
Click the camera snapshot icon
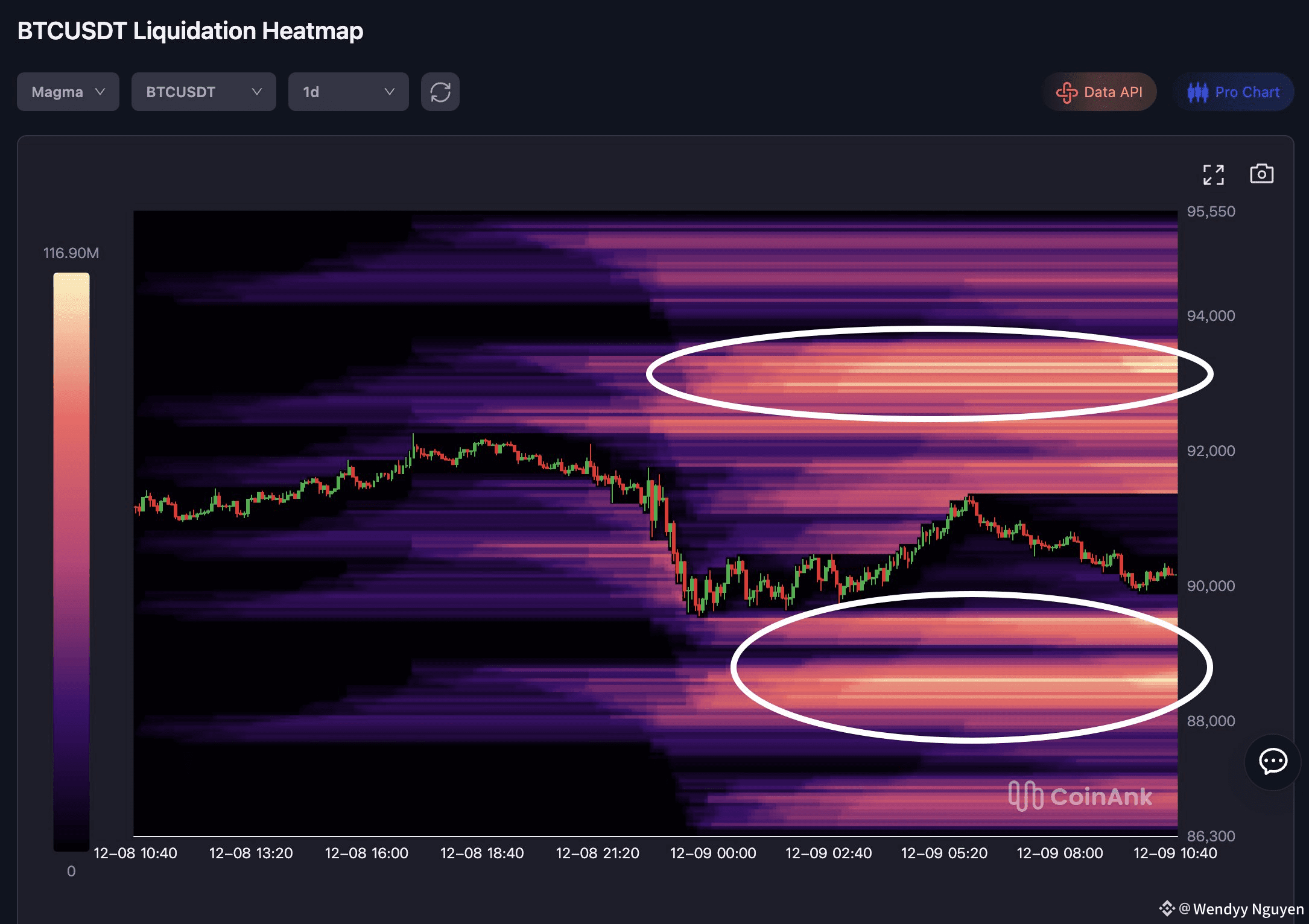(1262, 174)
